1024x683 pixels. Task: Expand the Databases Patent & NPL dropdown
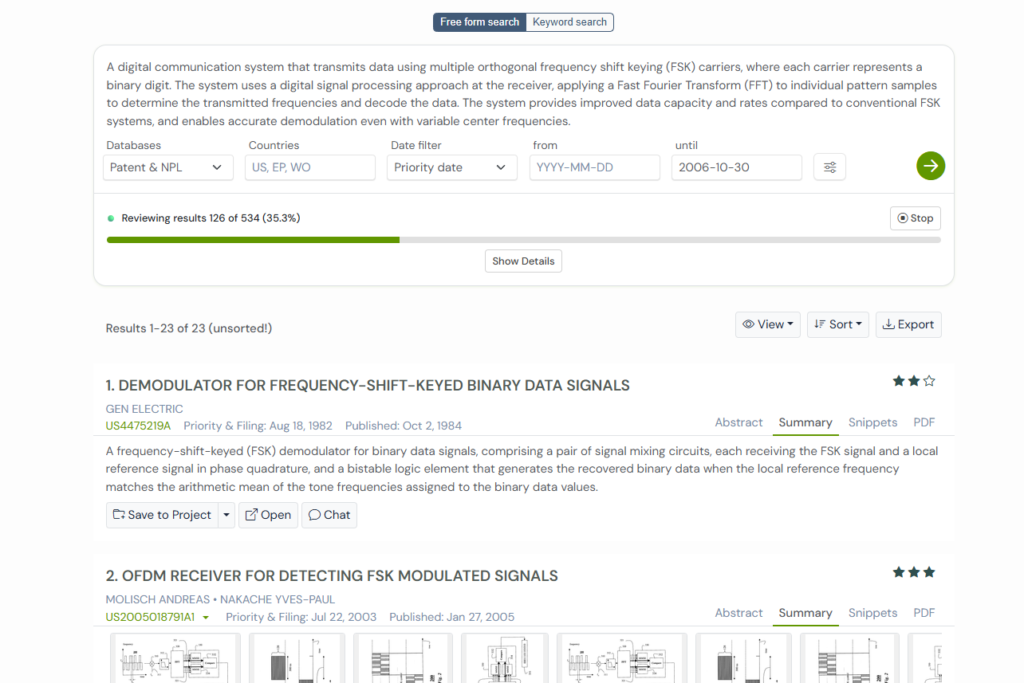pos(168,167)
